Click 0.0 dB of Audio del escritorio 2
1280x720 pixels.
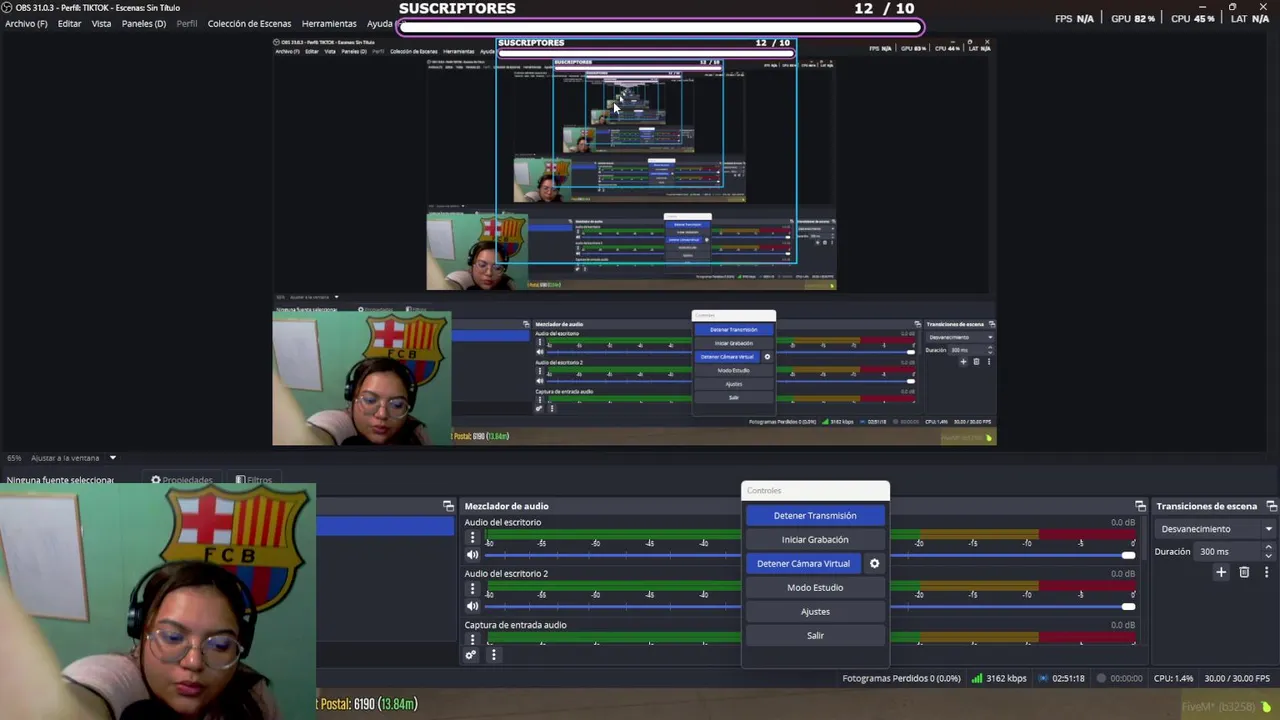tap(1123, 574)
